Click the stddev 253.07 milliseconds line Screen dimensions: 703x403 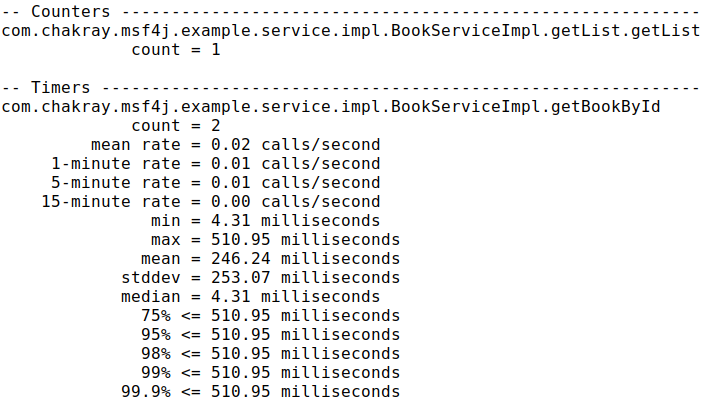[x=260, y=278]
